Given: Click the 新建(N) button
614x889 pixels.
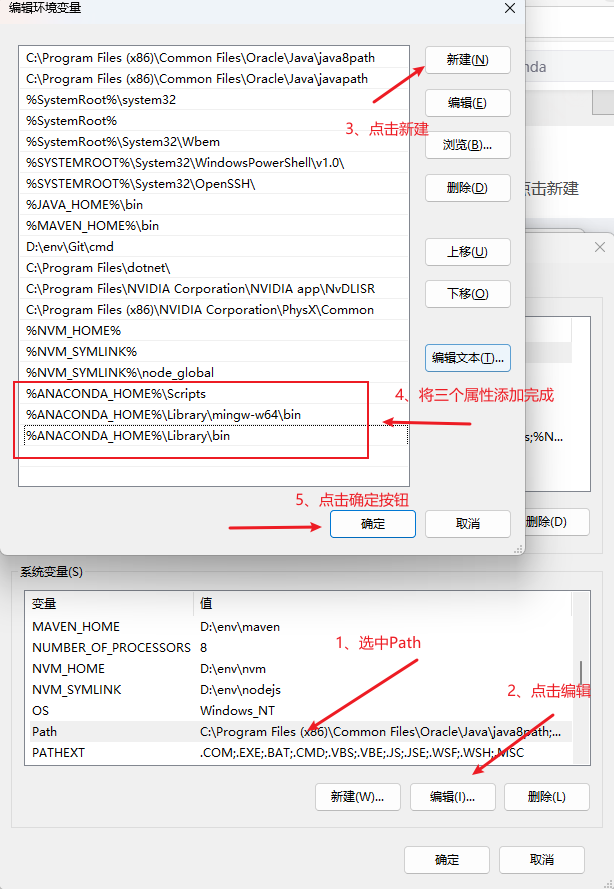Looking at the screenshot, I should point(468,60).
